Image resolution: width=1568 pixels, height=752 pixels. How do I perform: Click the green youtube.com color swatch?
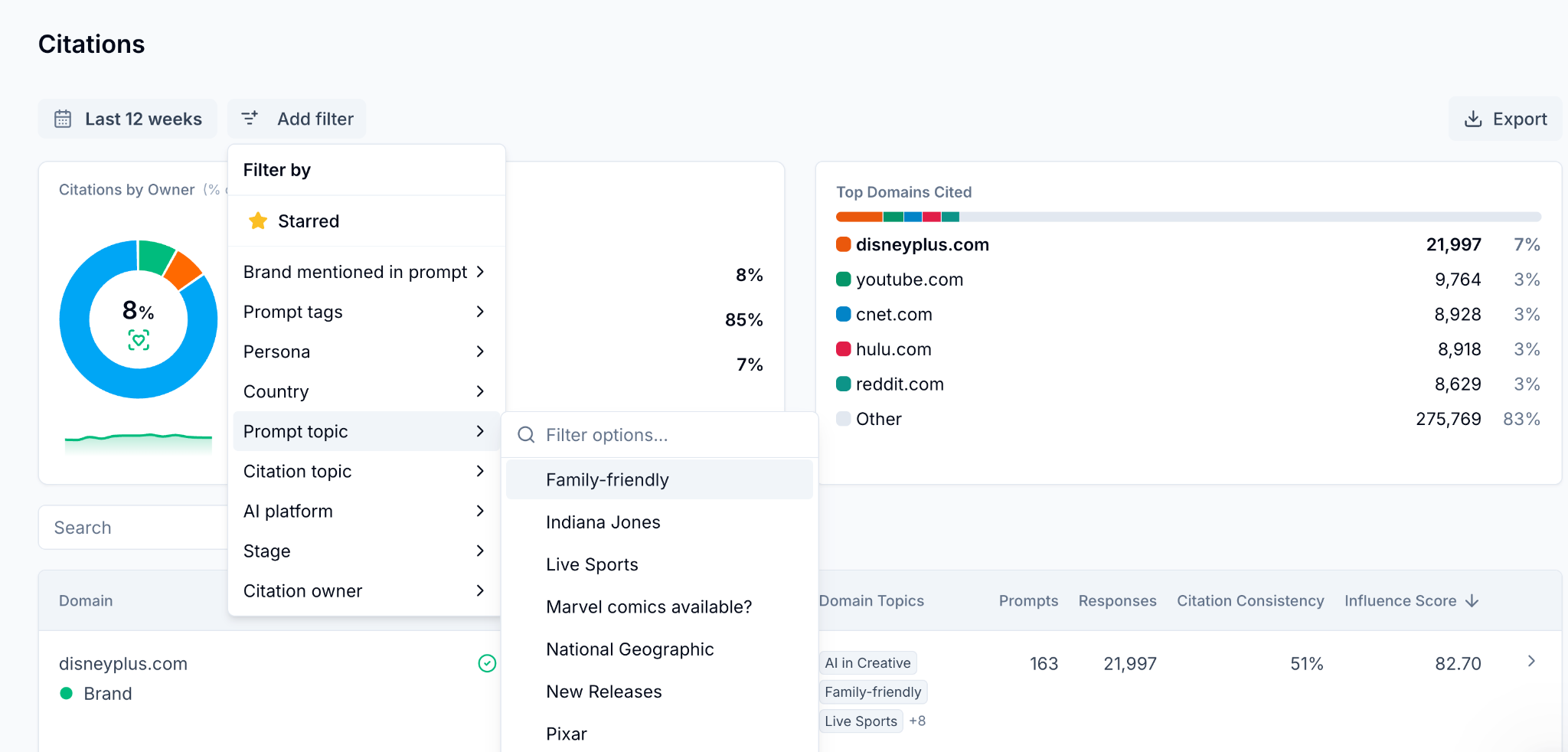pyautogui.click(x=844, y=280)
